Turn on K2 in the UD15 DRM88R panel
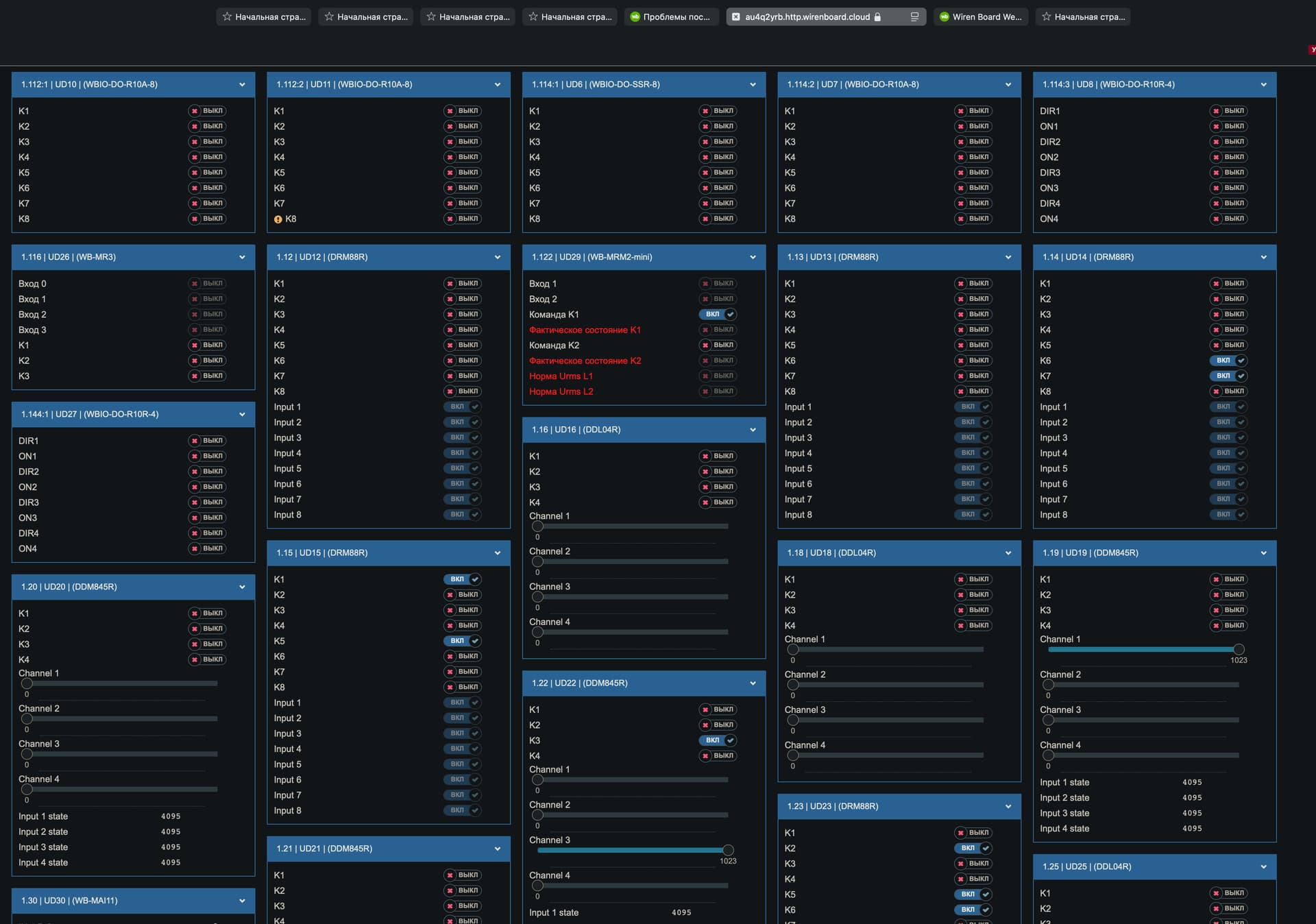 (x=463, y=595)
